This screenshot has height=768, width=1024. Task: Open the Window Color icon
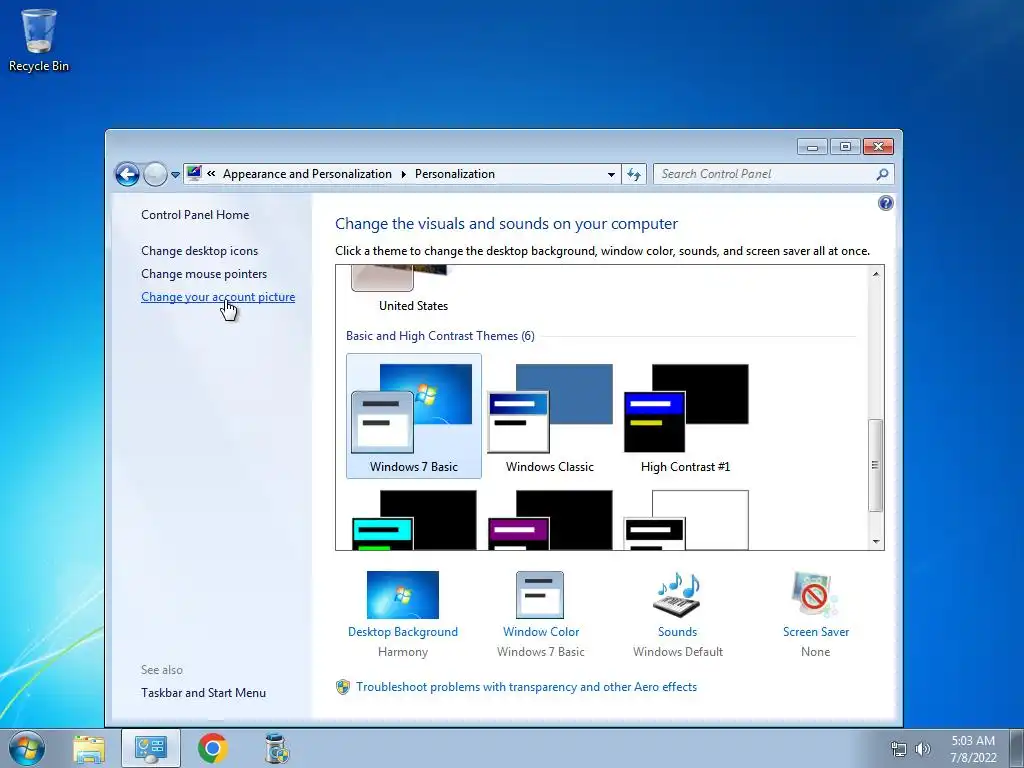(x=539, y=595)
